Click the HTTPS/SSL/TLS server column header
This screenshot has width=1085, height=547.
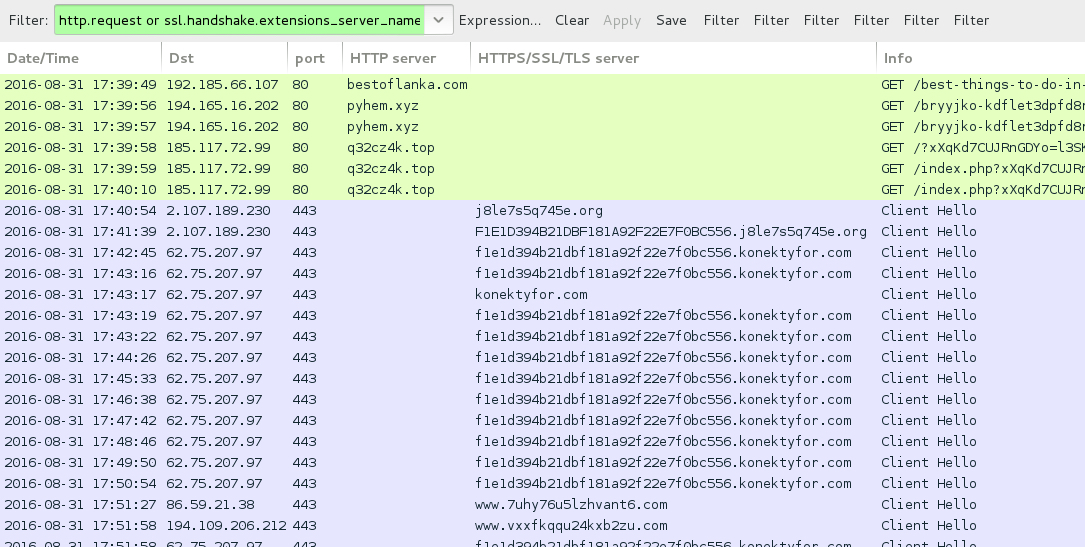[672, 58]
